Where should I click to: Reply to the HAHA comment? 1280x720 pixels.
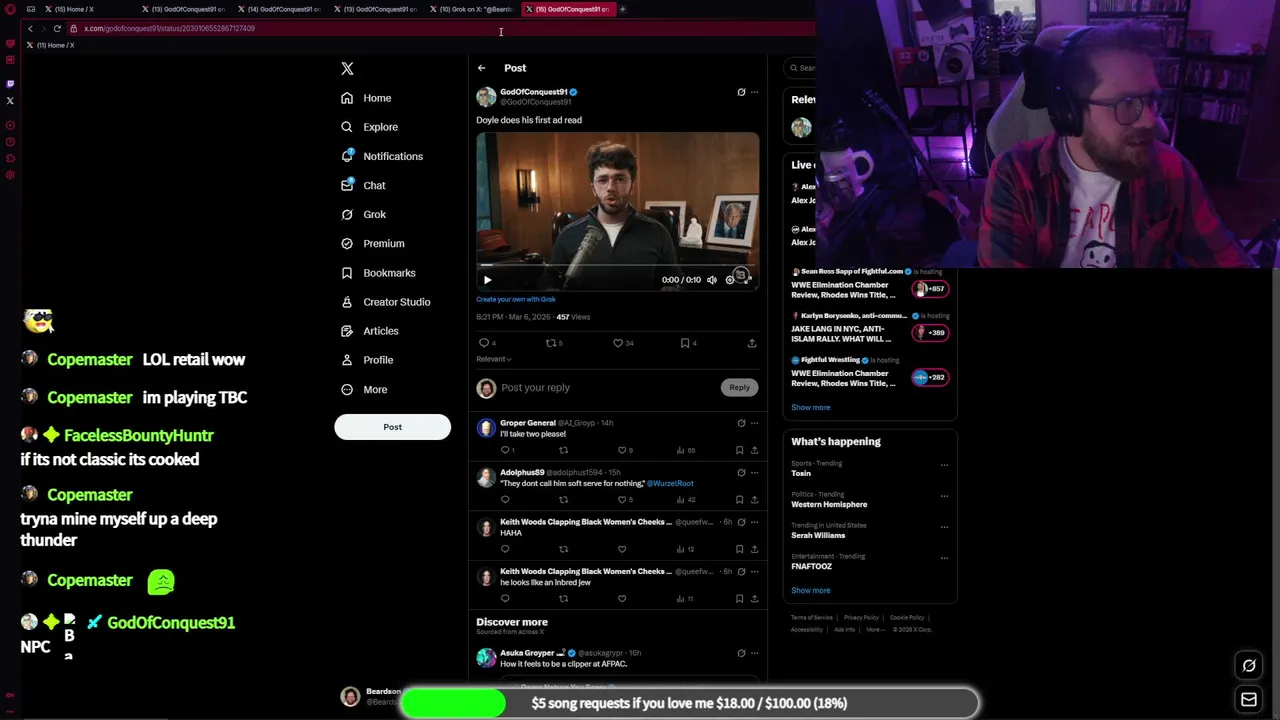[x=505, y=549]
